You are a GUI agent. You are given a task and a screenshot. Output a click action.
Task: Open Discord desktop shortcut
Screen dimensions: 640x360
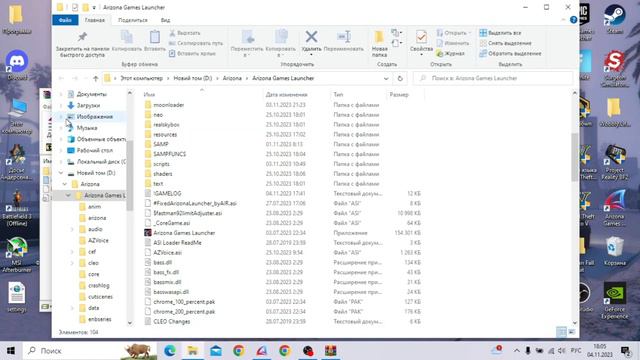(x=17, y=65)
